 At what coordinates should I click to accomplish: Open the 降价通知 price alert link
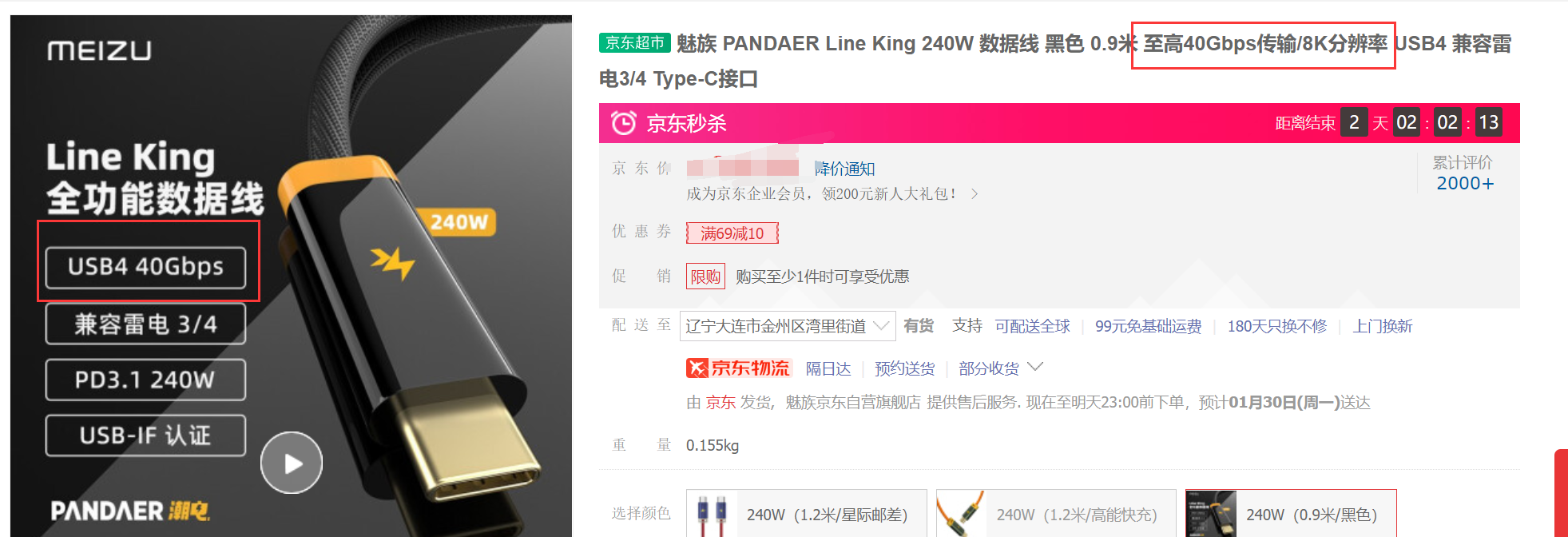point(844,169)
